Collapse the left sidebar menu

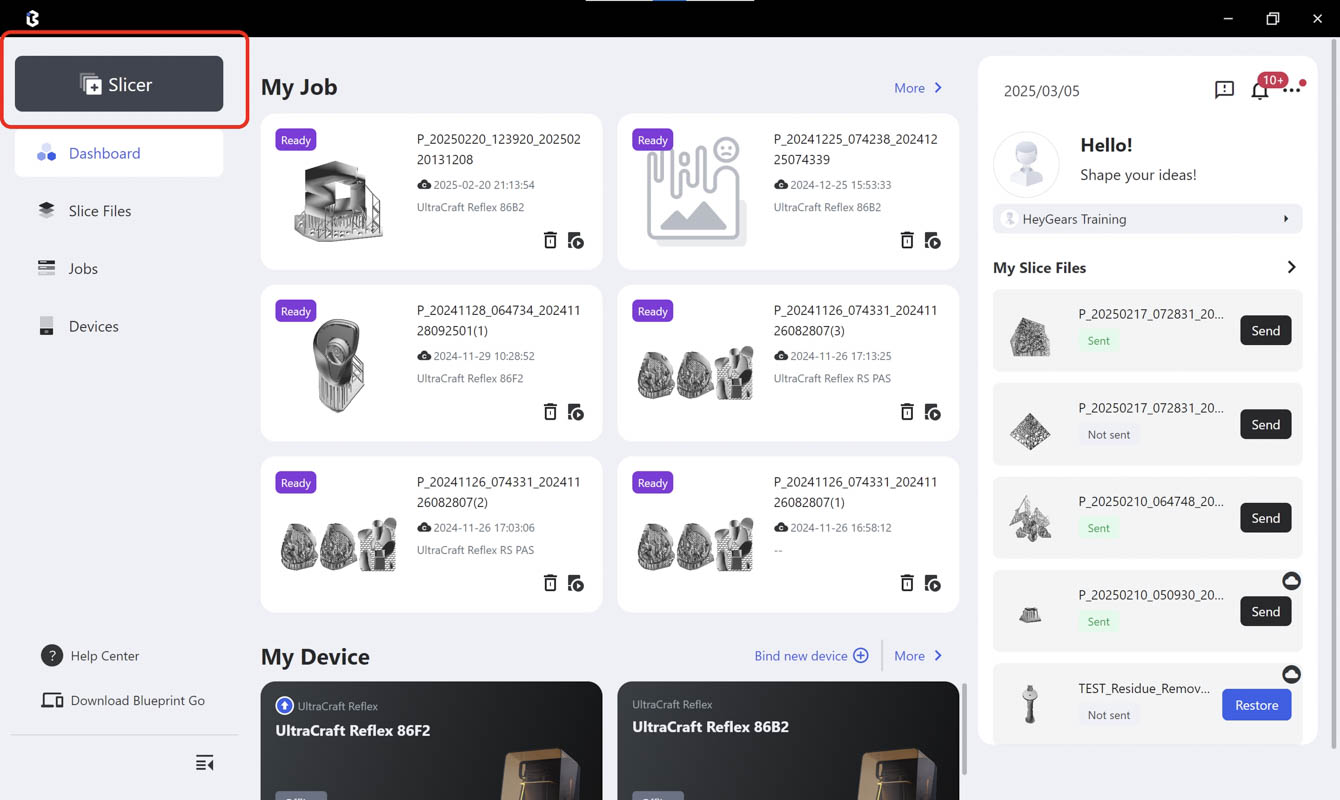205,764
